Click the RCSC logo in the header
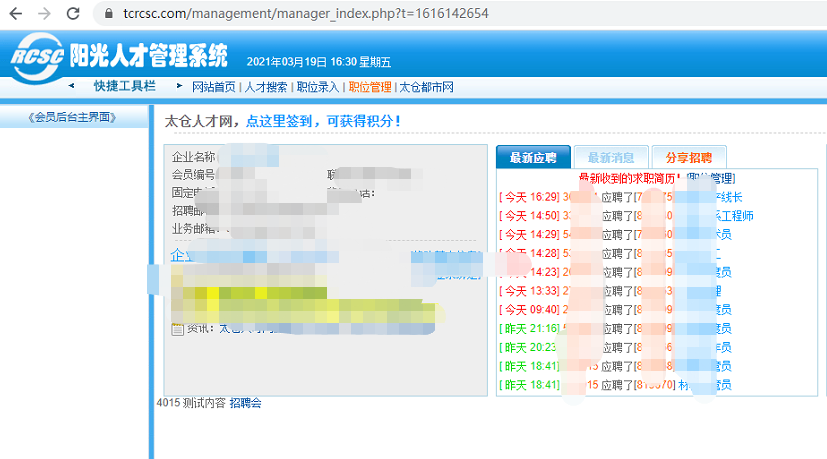827x459 pixels. click(37, 57)
